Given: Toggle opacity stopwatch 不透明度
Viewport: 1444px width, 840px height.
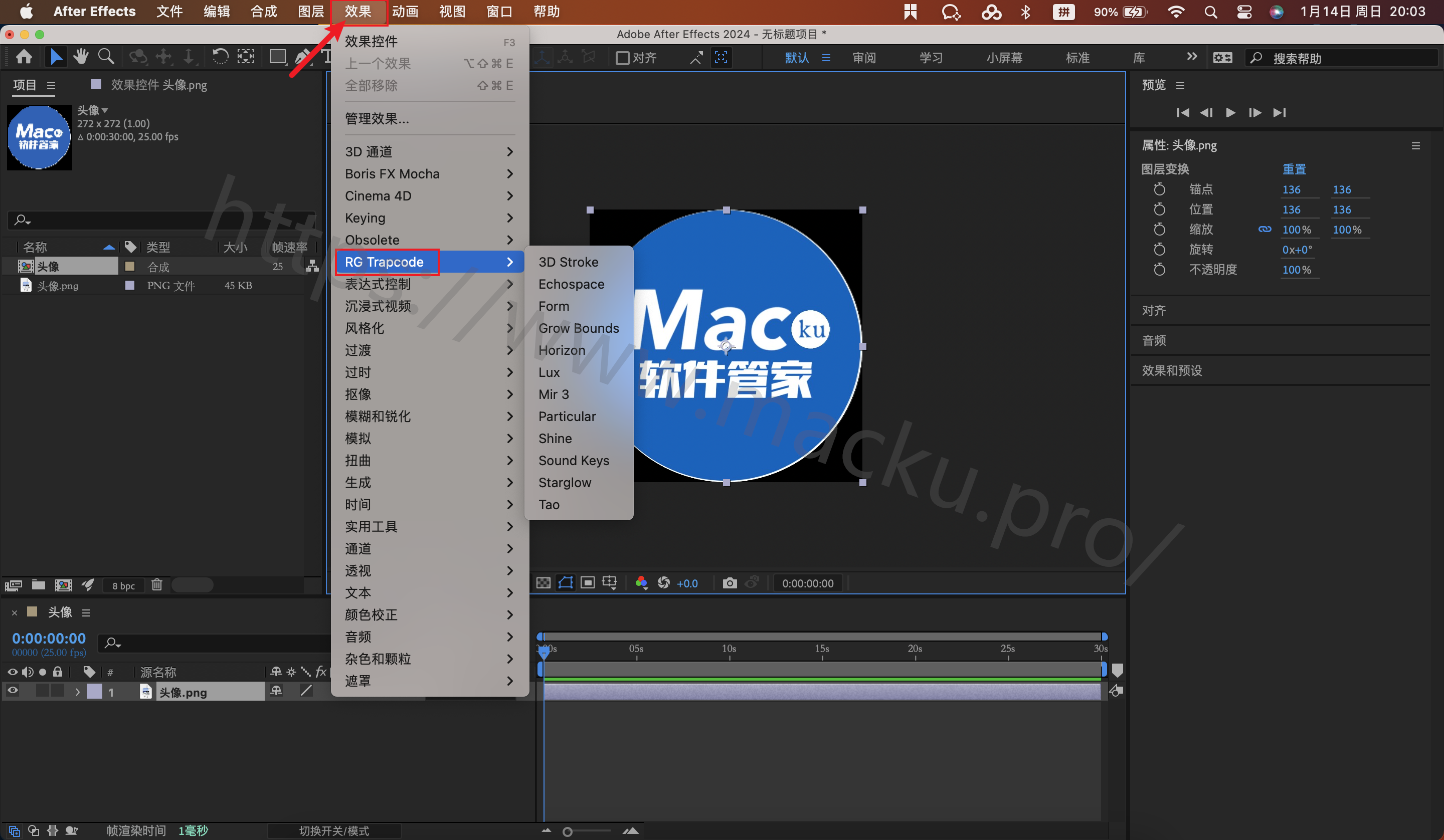Looking at the screenshot, I should pos(1159,269).
